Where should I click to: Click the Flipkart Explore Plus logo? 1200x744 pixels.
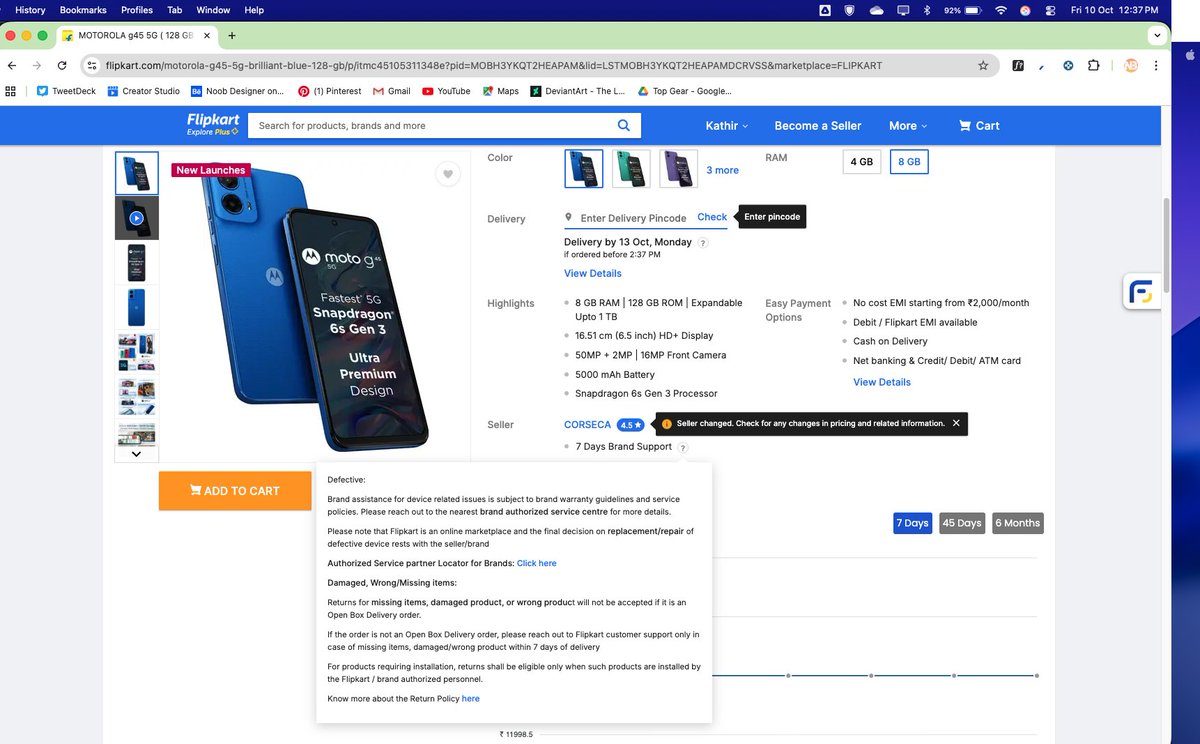tap(212, 124)
